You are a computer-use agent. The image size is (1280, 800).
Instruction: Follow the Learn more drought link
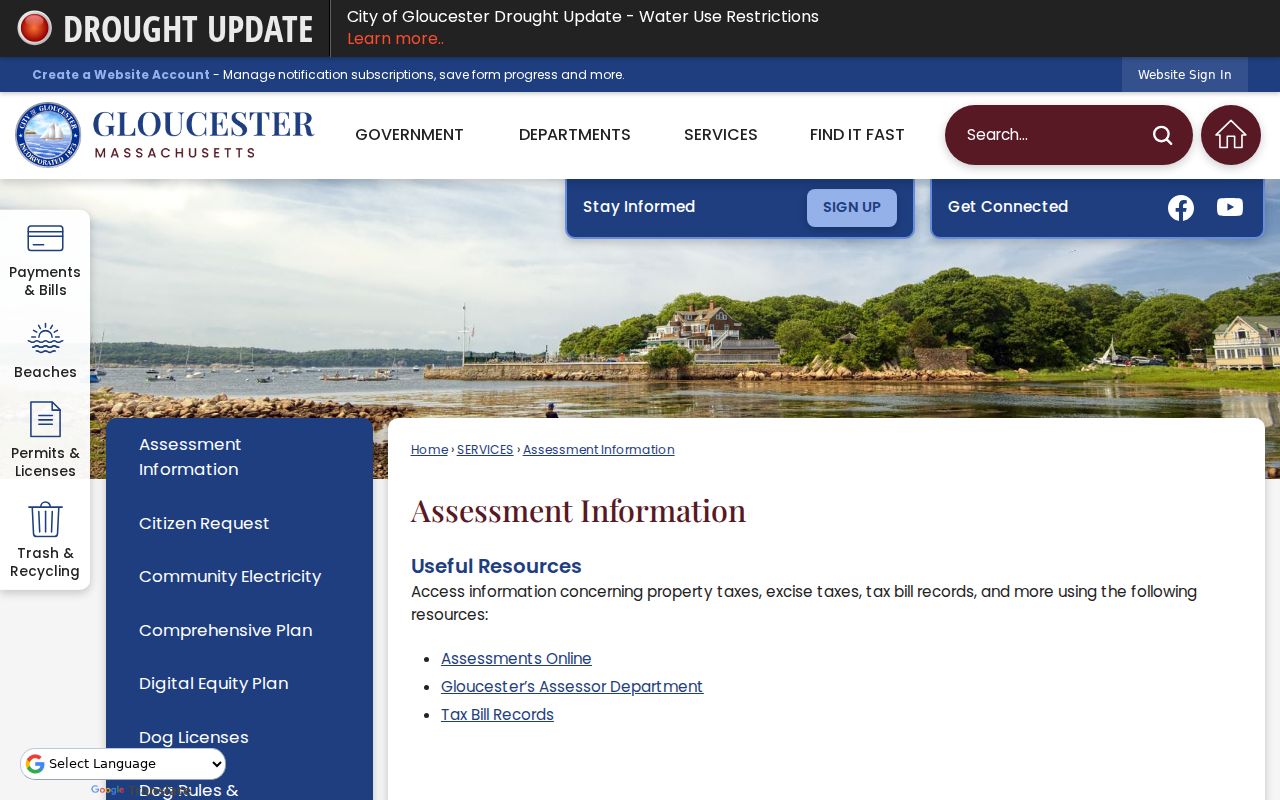point(395,39)
